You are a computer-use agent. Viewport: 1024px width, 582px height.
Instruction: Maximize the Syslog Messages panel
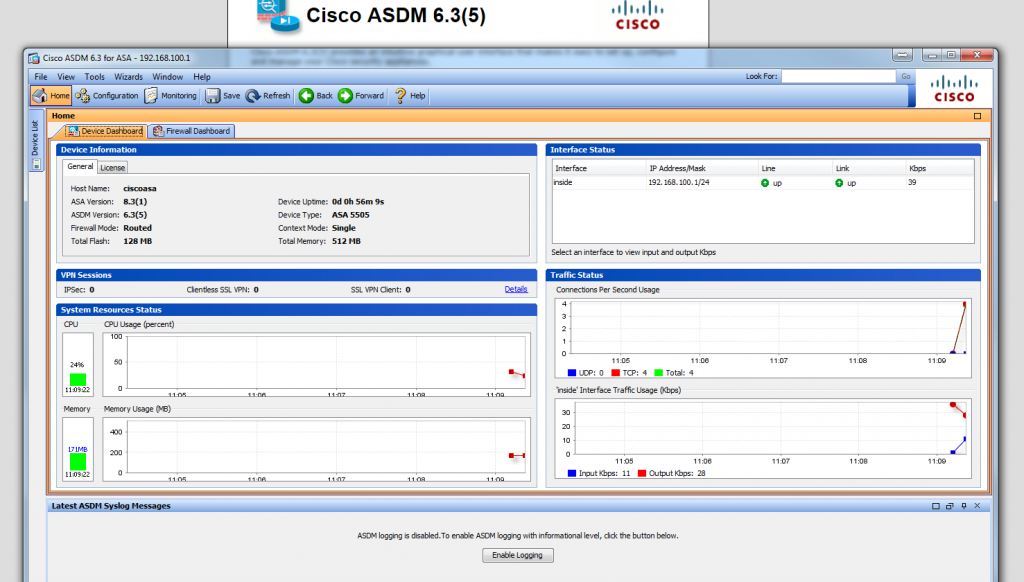pos(935,506)
